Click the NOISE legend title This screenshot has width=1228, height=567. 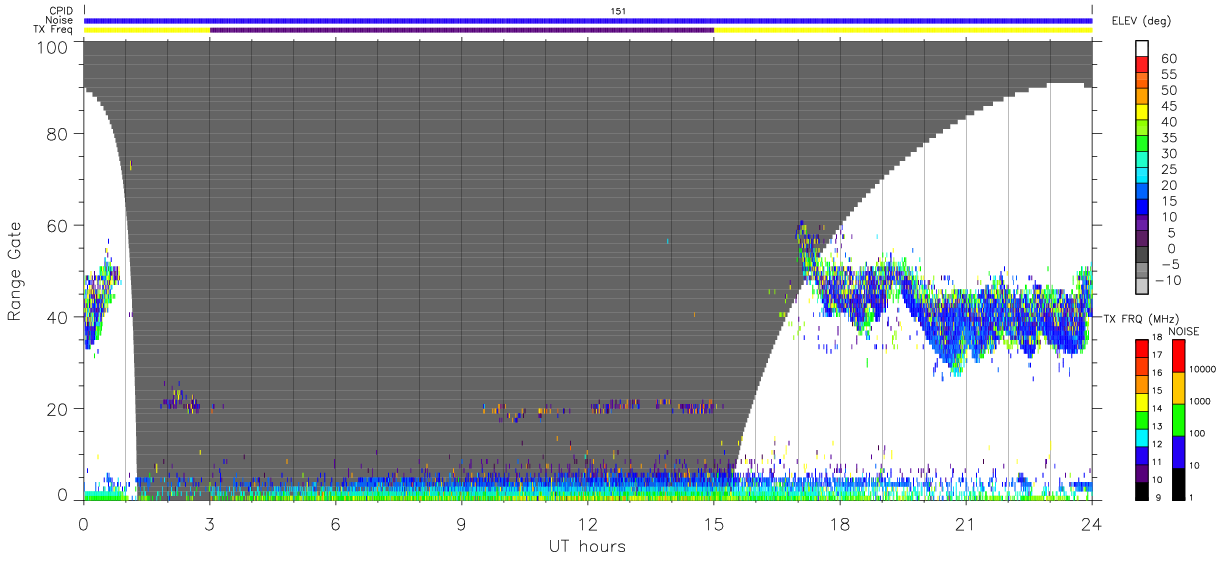click(x=1184, y=331)
